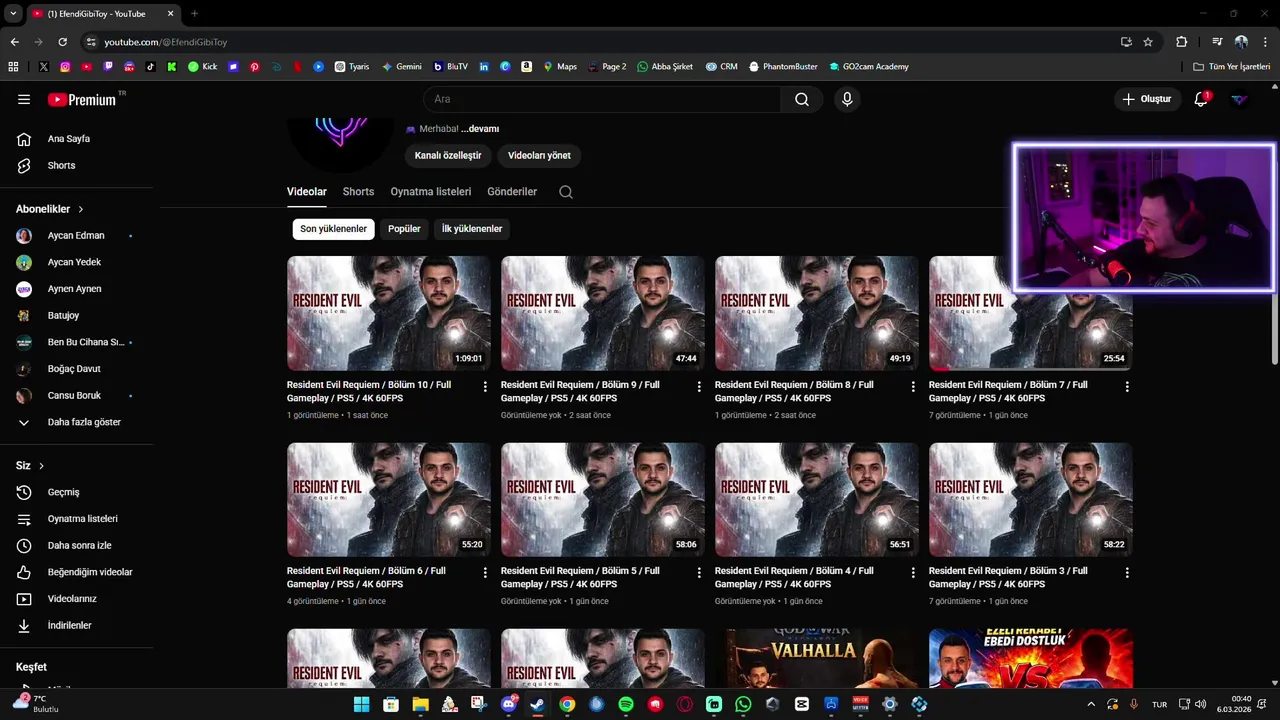Open options menu for Bölüm 6 video
The image size is (1280, 720).
tap(485, 573)
